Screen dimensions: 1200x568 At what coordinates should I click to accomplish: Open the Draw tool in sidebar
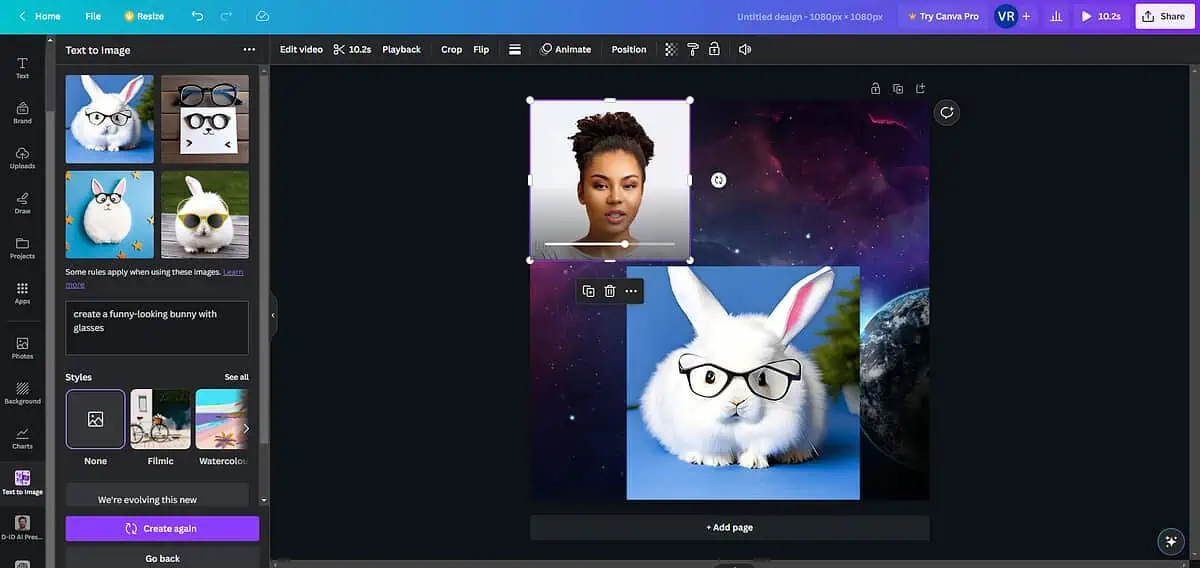tap(22, 202)
